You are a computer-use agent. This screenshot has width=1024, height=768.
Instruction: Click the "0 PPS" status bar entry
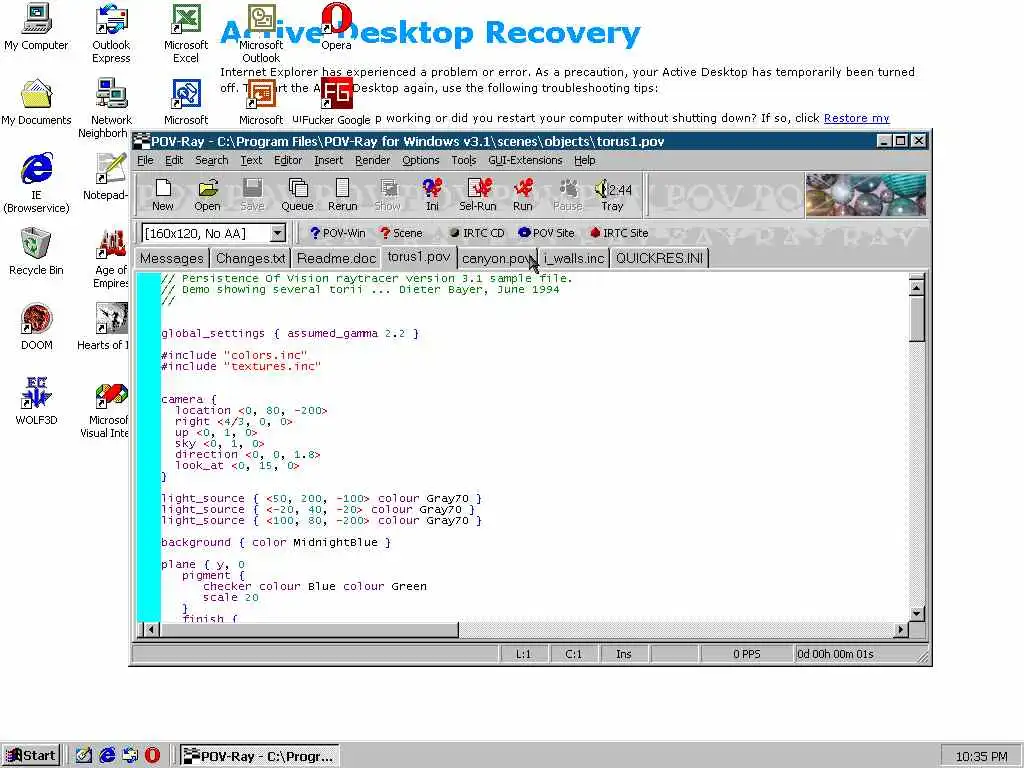[x=746, y=654]
